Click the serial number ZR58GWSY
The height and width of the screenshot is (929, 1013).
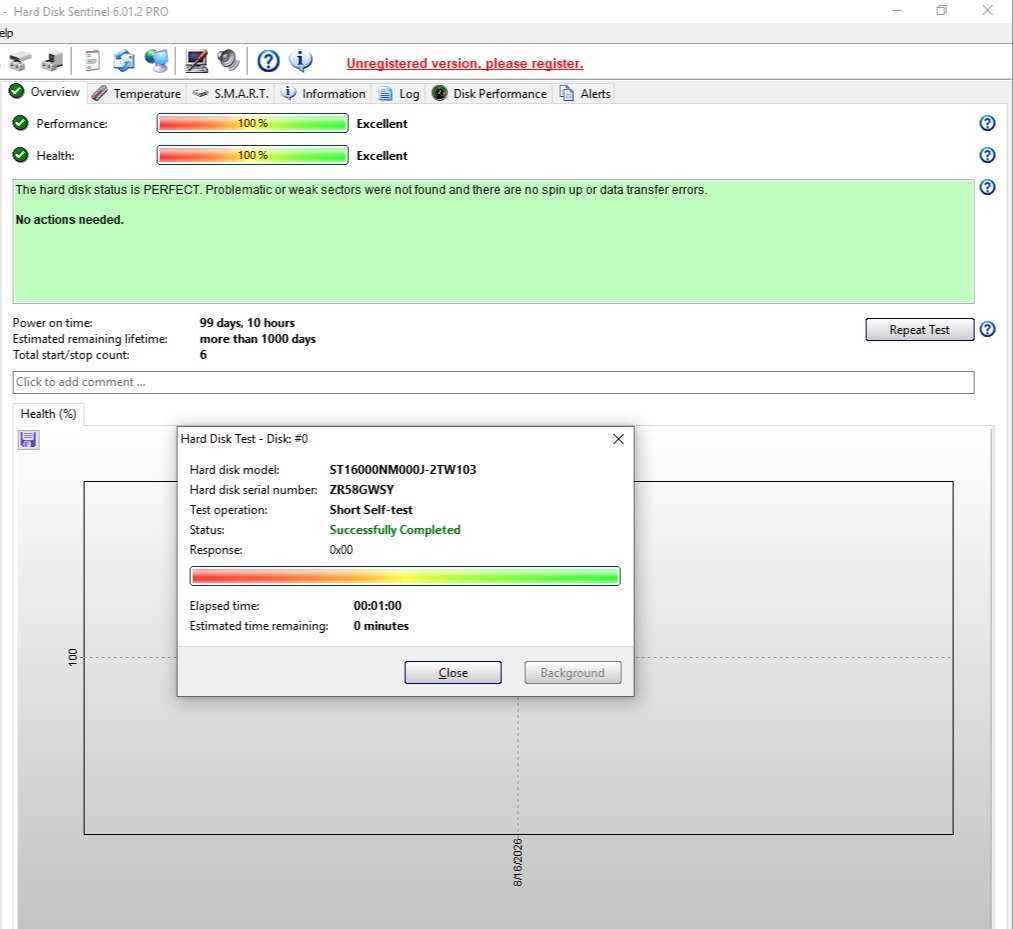click(x=361, y=490)
